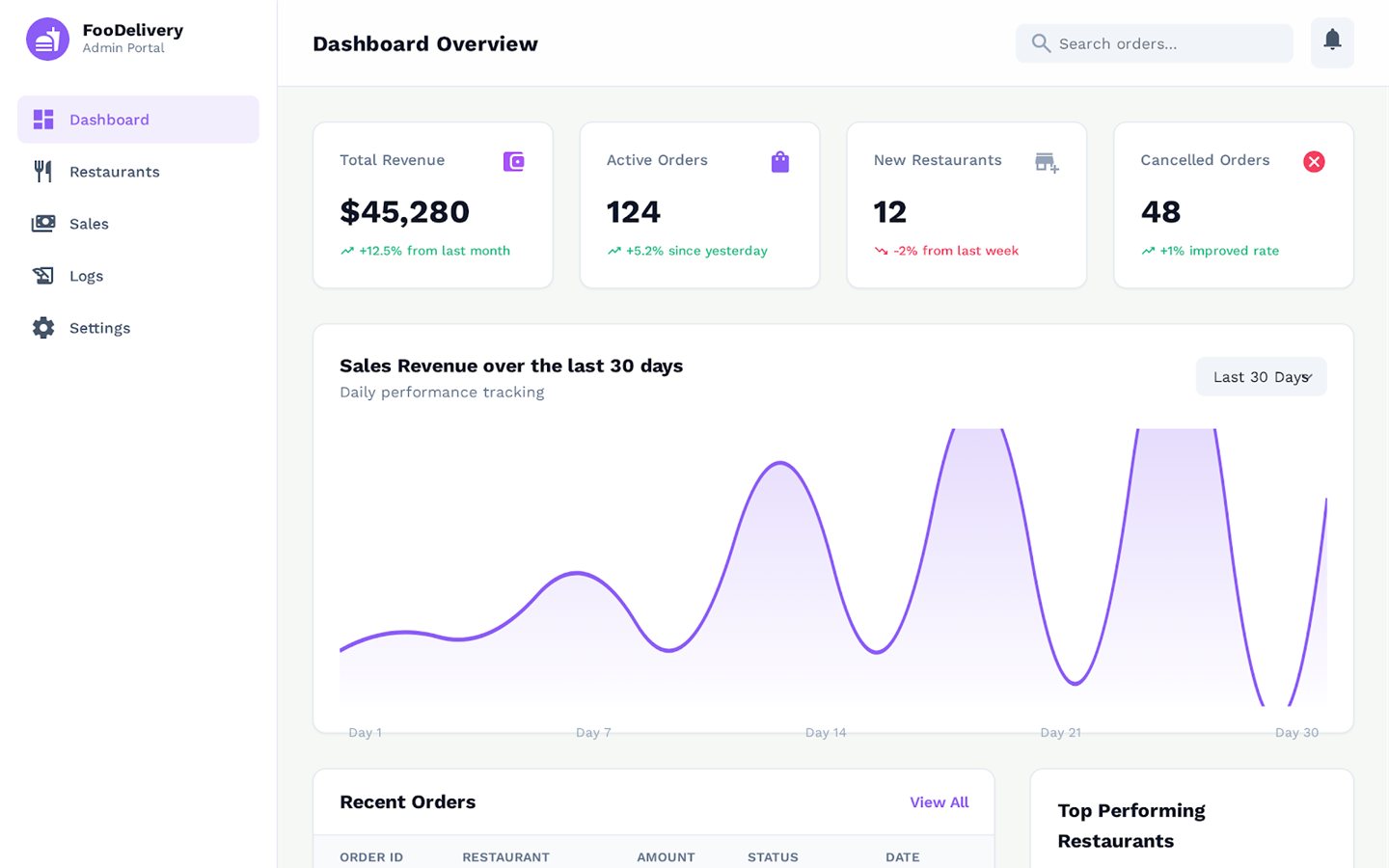Click the -2% from last week text

955,251
